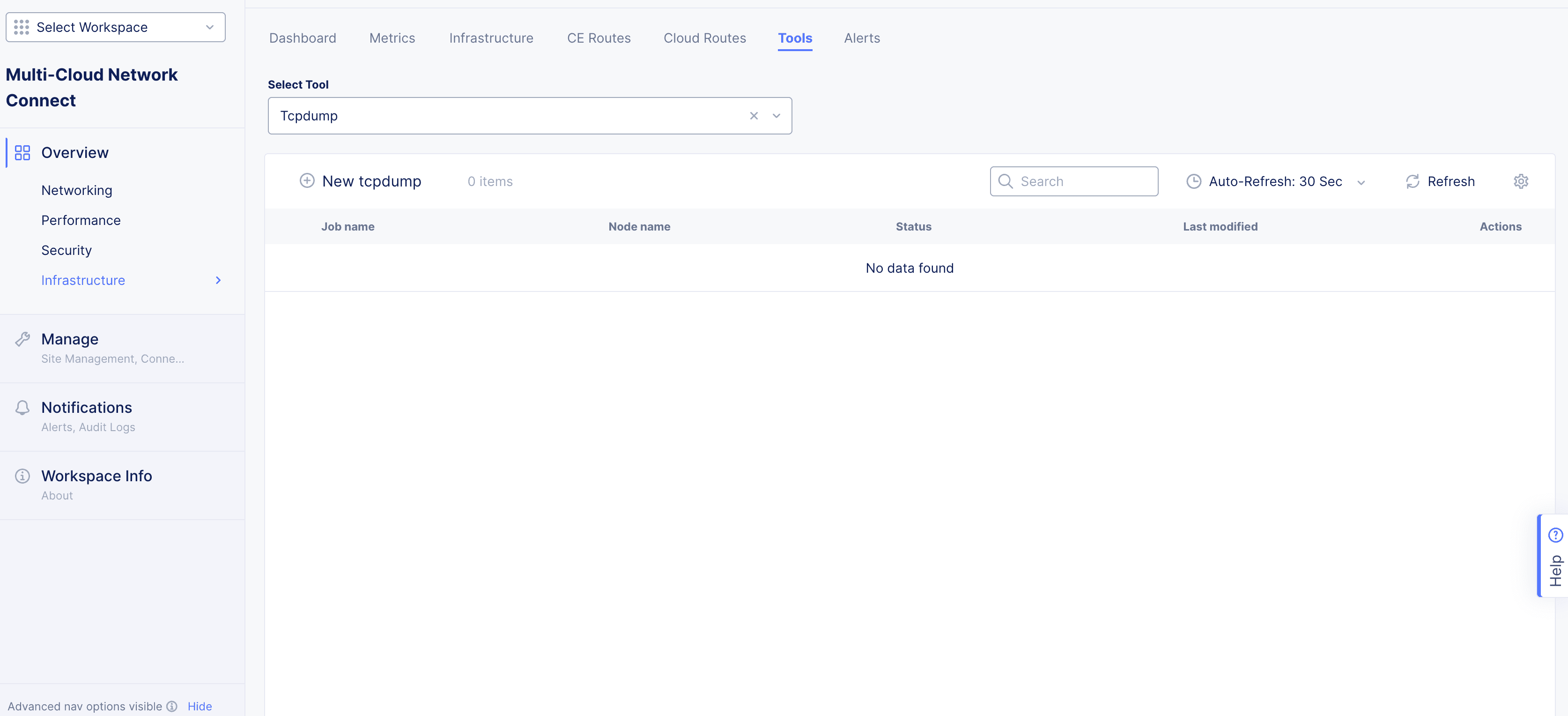
Task: Switch to the top Infrastructure tab
Action: click(491, 38)
